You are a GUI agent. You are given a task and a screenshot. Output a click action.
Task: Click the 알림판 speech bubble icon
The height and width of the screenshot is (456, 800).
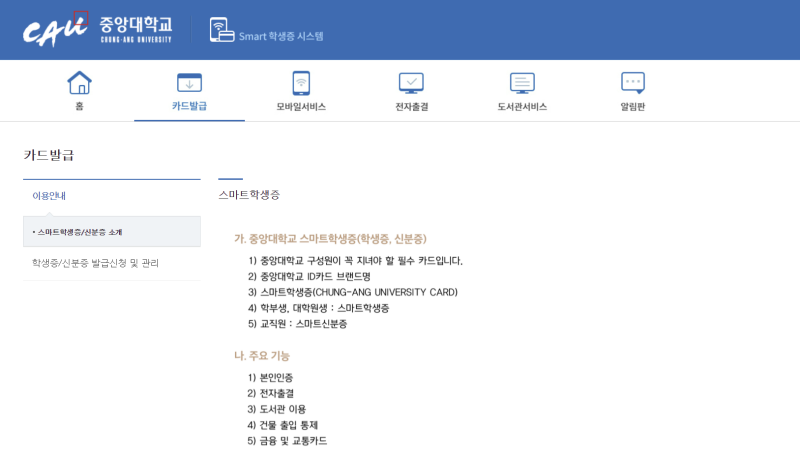tap(633, 83)
